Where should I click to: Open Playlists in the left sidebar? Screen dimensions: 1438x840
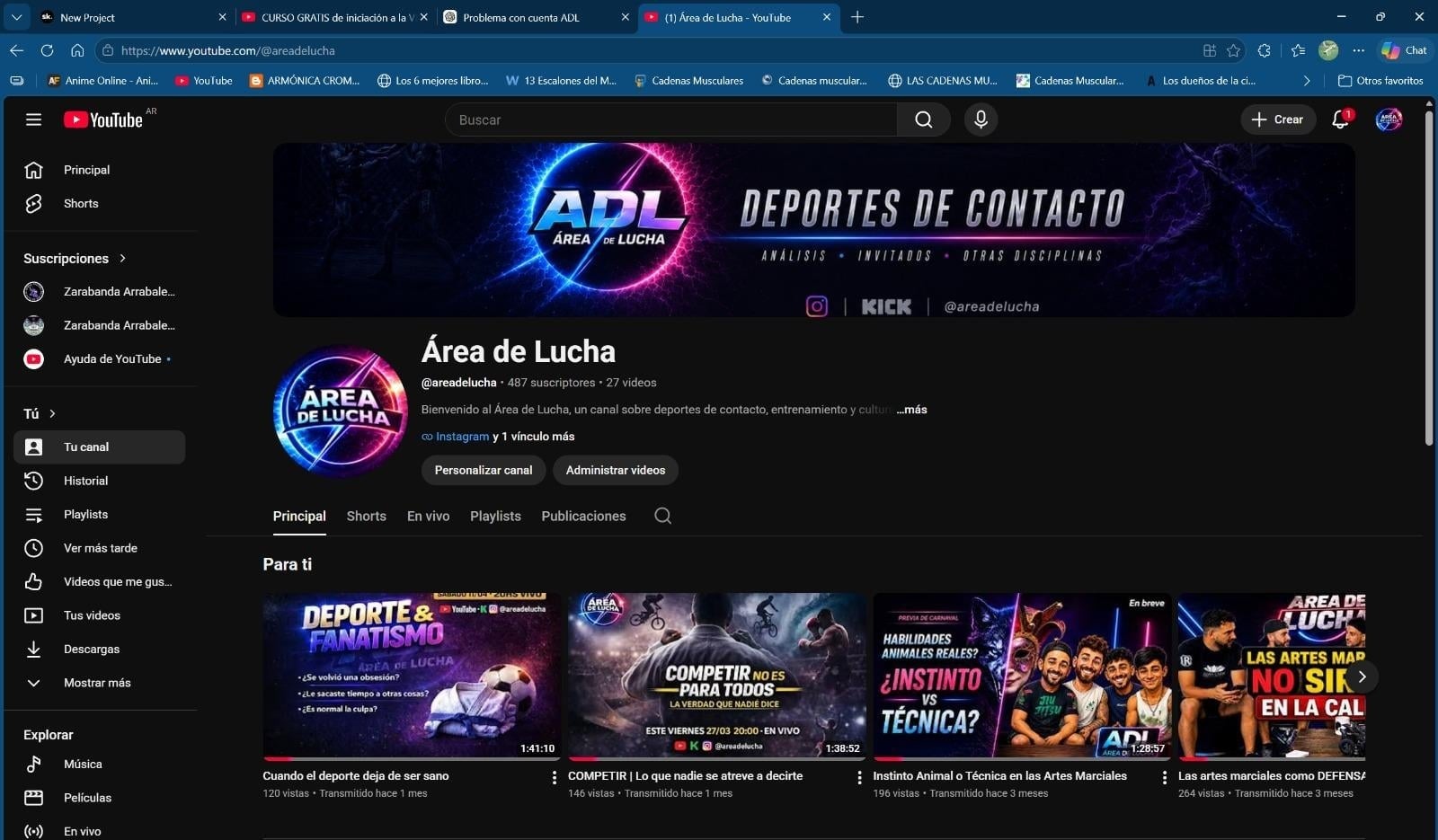coord(99,514)
